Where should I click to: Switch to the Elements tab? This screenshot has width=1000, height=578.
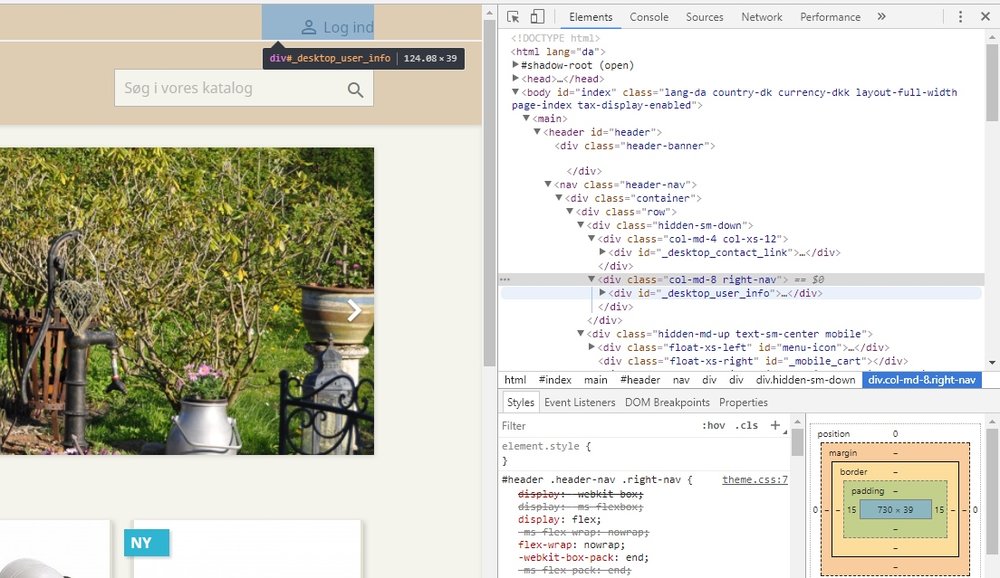591,17
